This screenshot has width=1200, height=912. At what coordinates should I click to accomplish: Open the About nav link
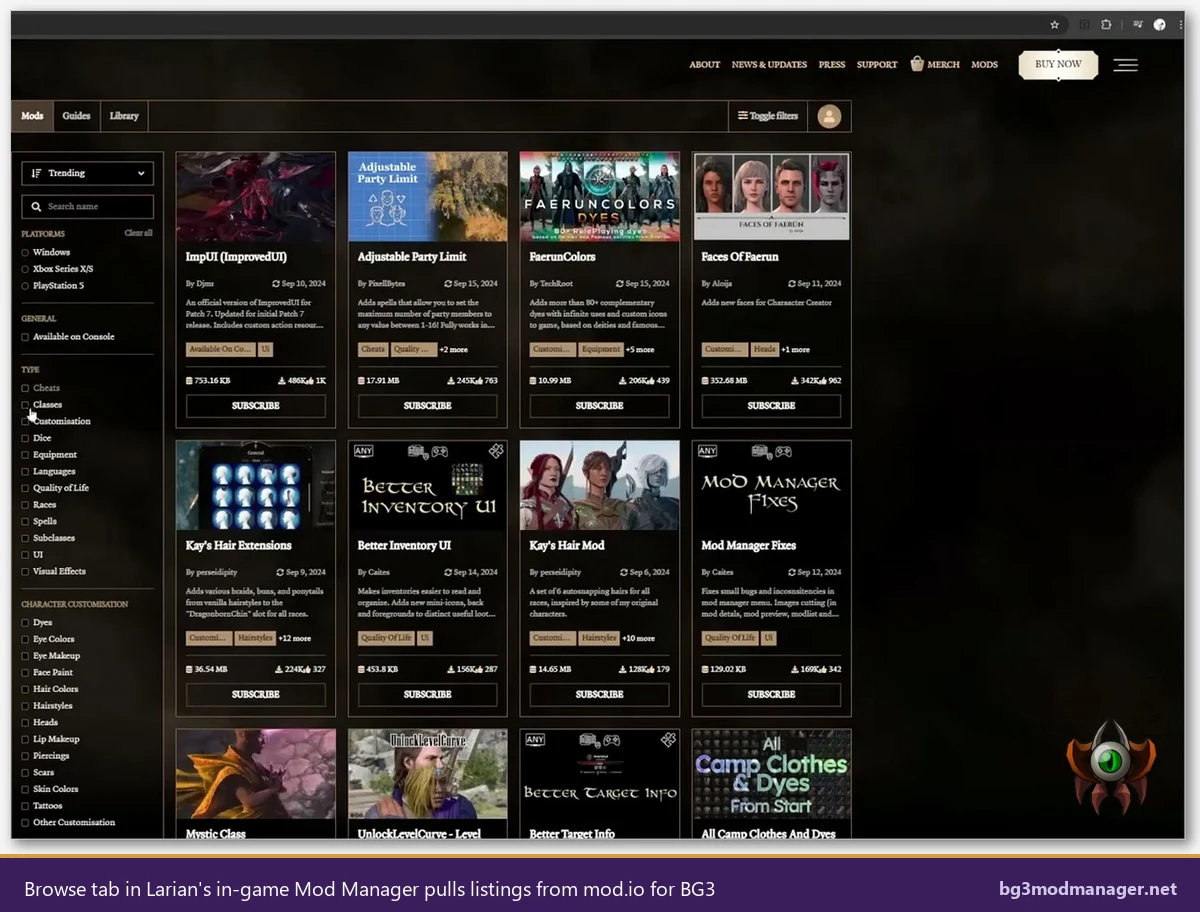tap(704, 65)
